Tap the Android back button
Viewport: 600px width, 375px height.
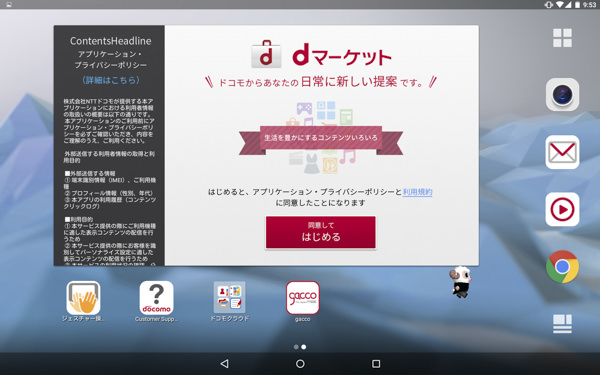pos(225,364)
